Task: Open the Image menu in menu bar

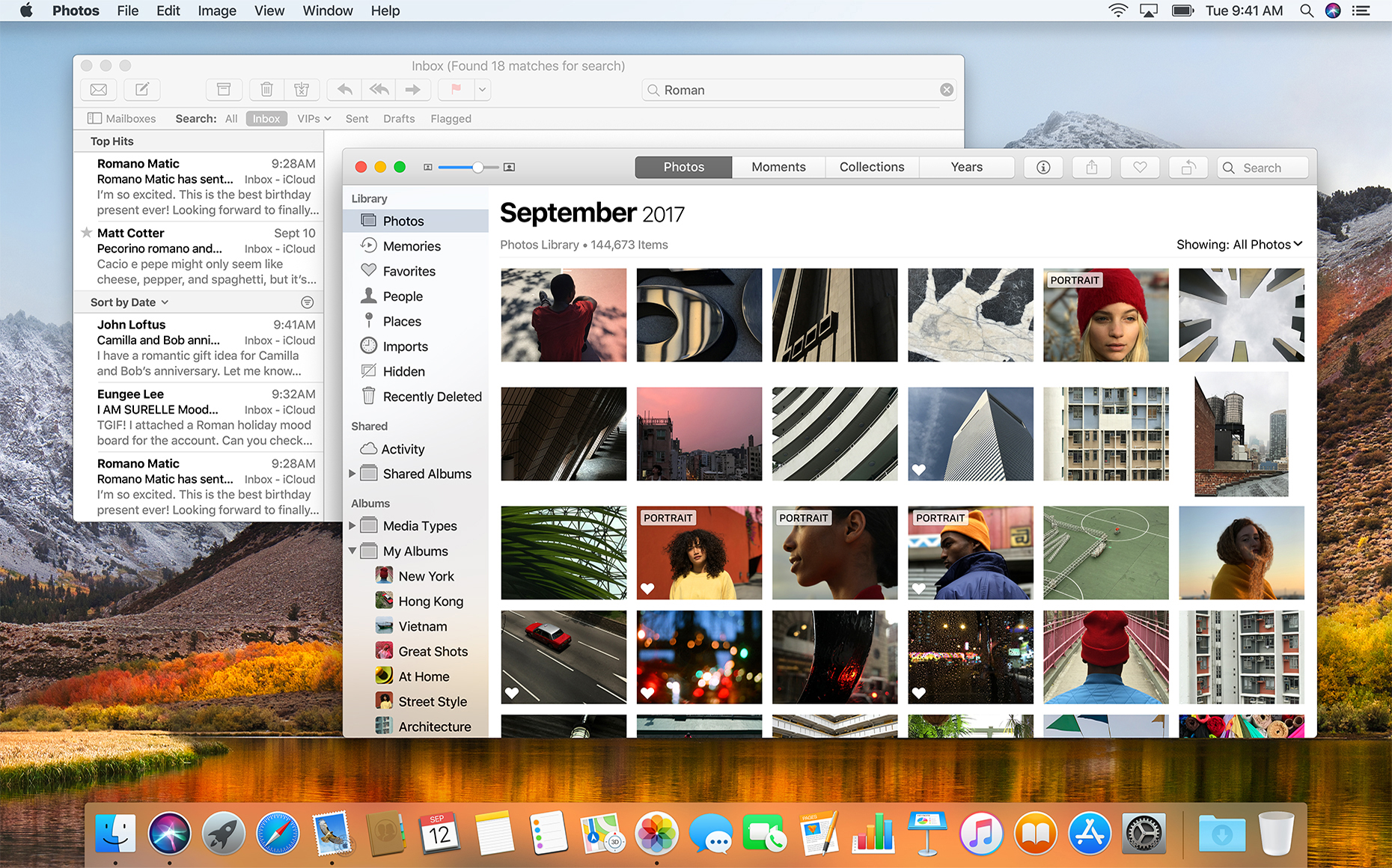Action: point(217,10)
